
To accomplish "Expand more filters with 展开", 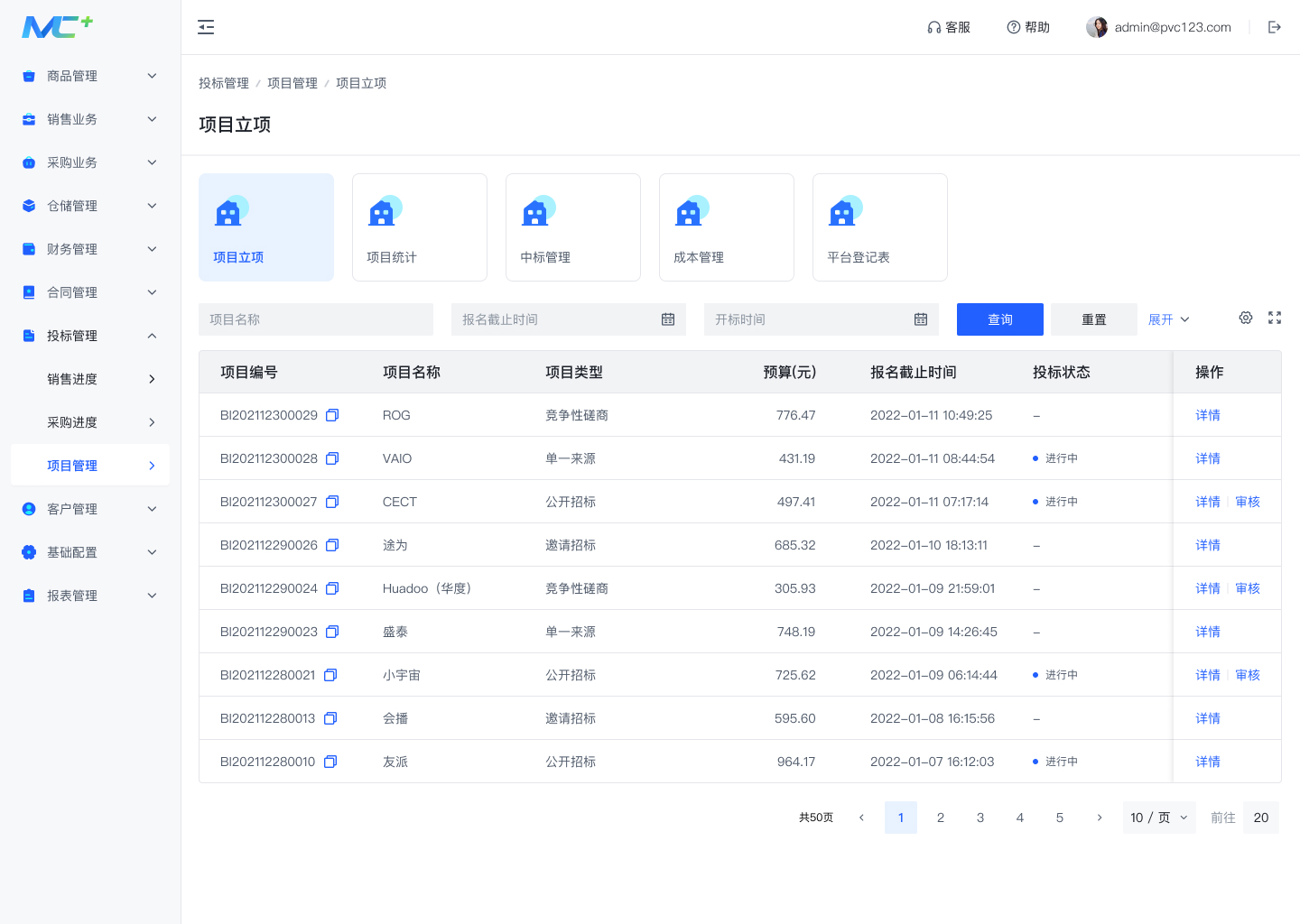I will pyautogui.click(x=1169, y=319).
